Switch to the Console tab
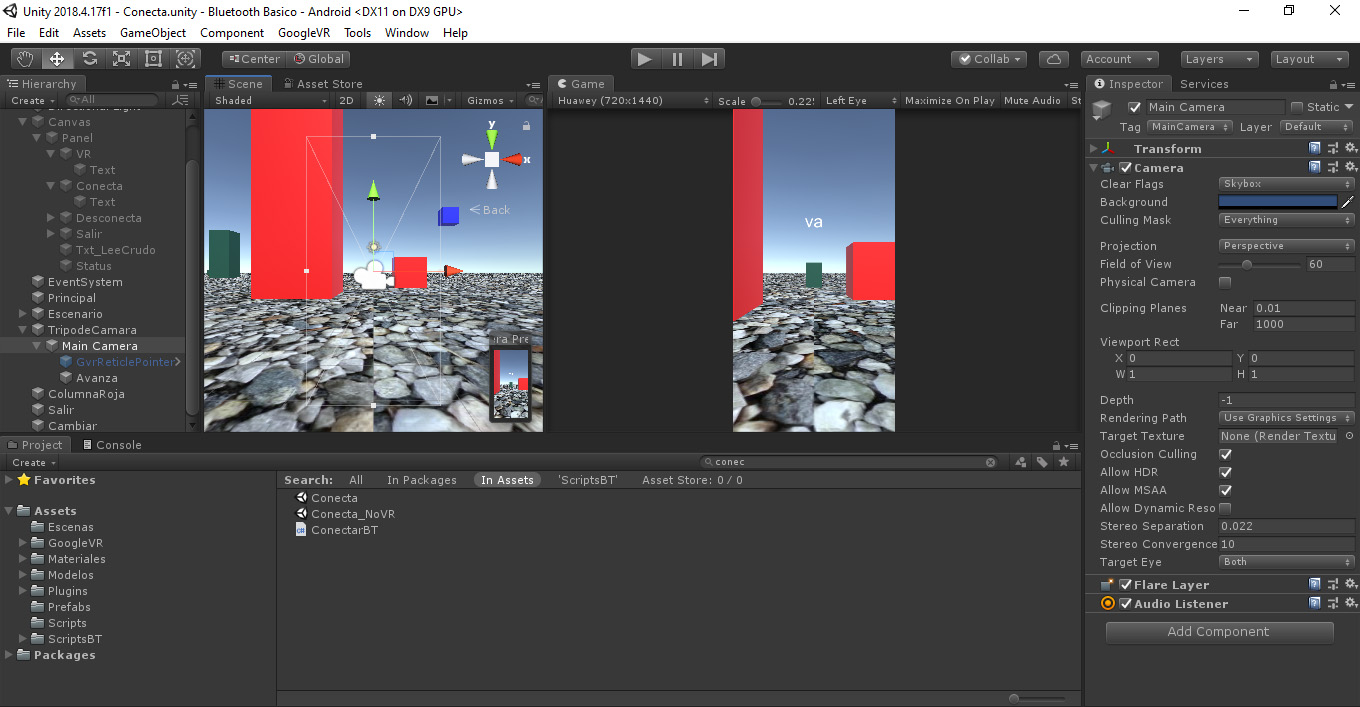The width and height of the screenshot is (1360, 707). [x=111, y=445]
